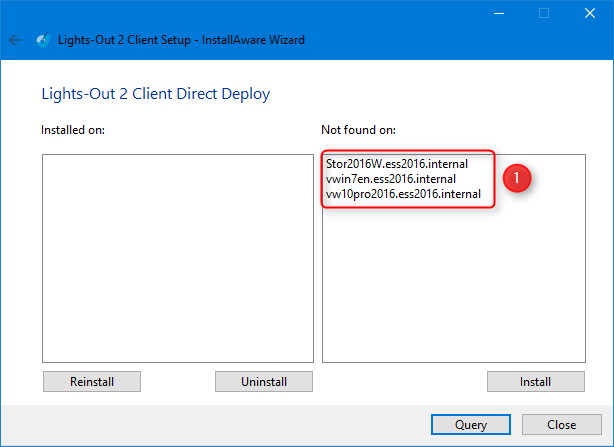The height and width of the screenshot is (447, 614).
Task: Click the Uninstall button
Action: click(x=264, y=382)
